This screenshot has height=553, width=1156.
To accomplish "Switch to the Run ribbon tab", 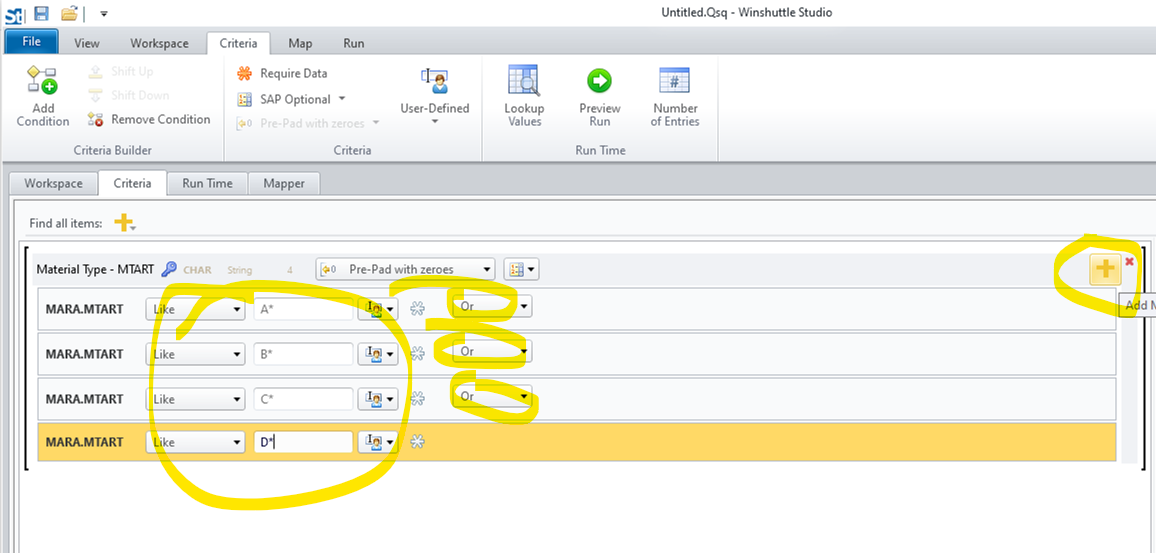I will (x=354, y=44).
